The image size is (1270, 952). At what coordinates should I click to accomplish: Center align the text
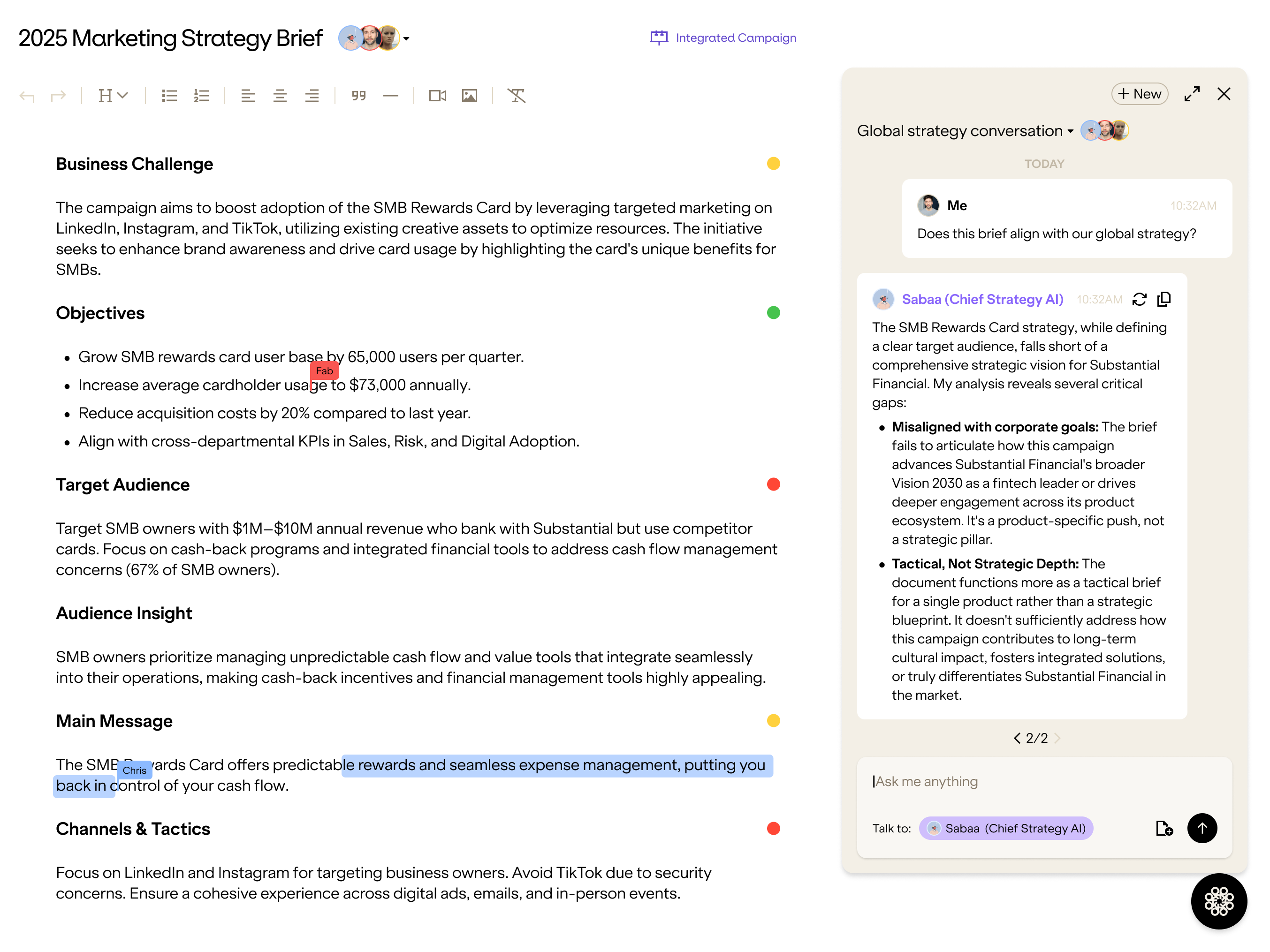280,96
